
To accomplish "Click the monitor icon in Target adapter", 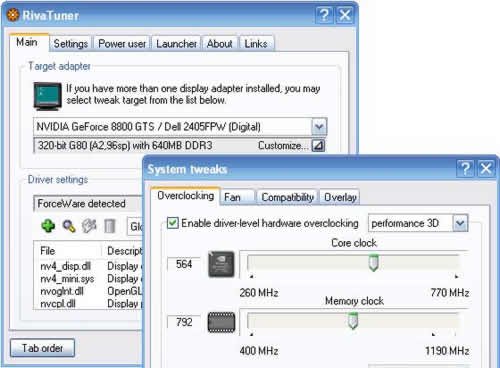I will (48, 96).
